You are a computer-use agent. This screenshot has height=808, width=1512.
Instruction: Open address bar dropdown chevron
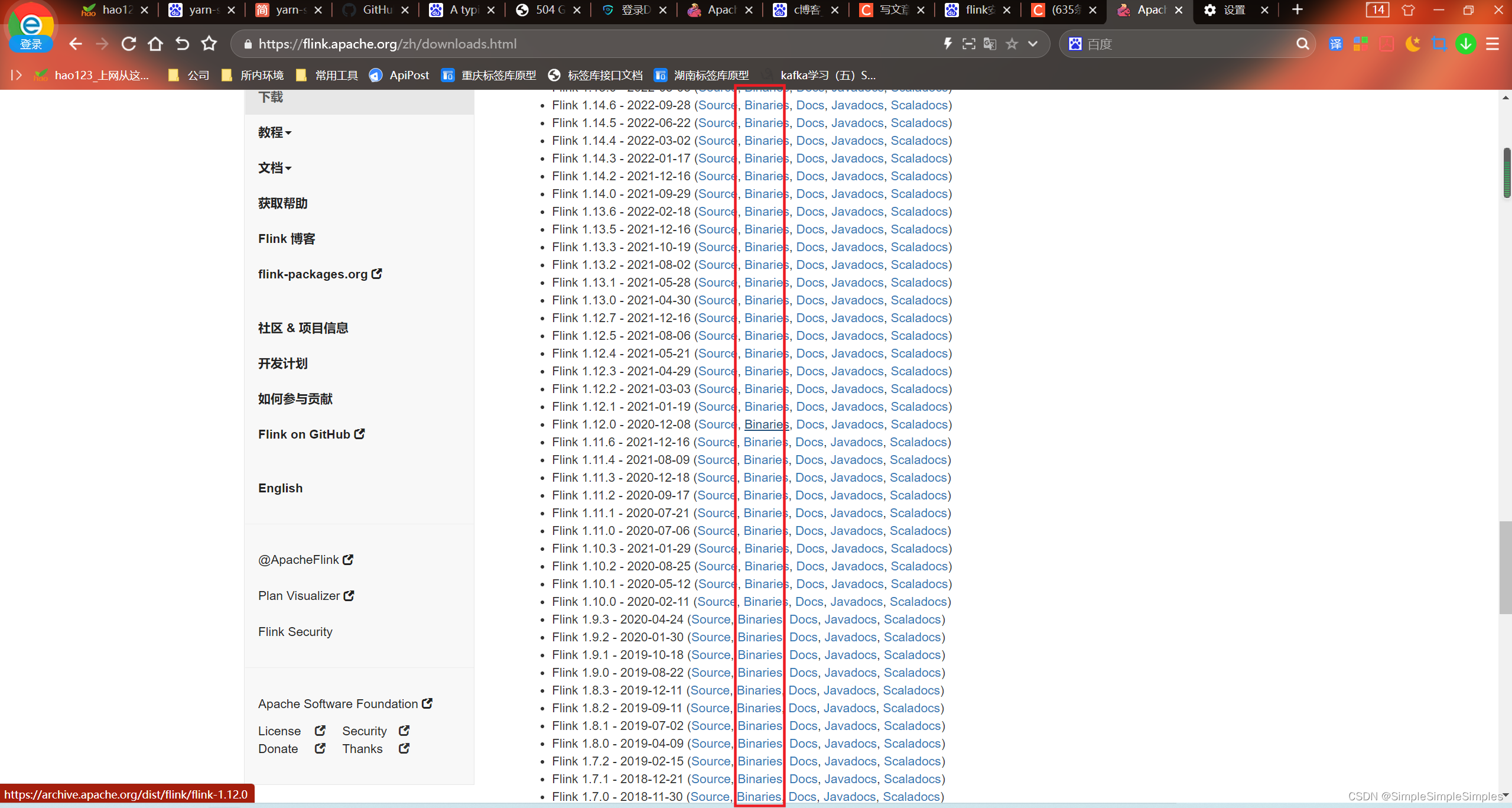click(1033, 44)
